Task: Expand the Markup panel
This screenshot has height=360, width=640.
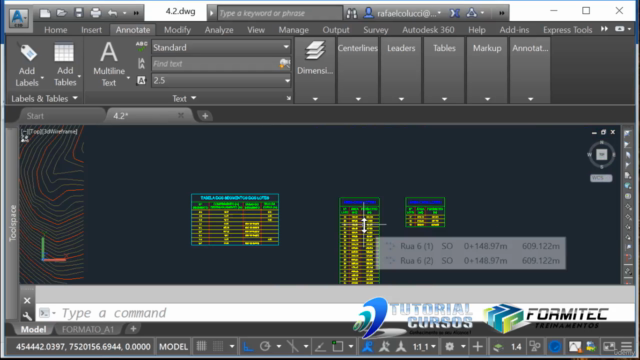Action: coord(487,99)
